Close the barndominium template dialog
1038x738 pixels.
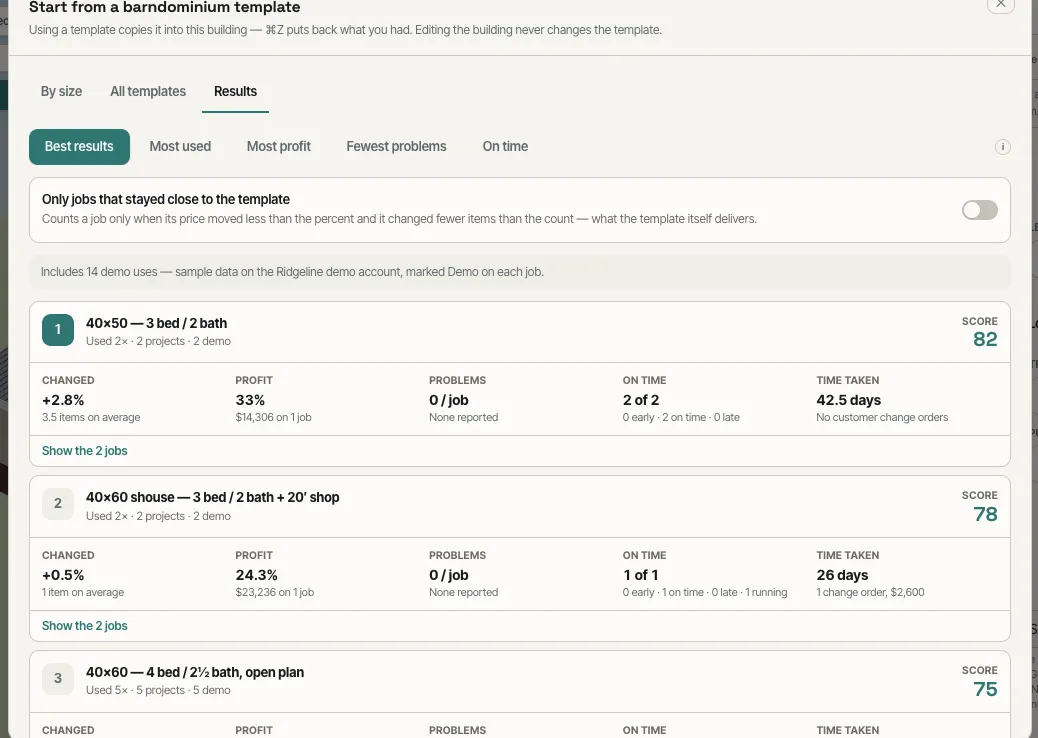coord(1000,4)
